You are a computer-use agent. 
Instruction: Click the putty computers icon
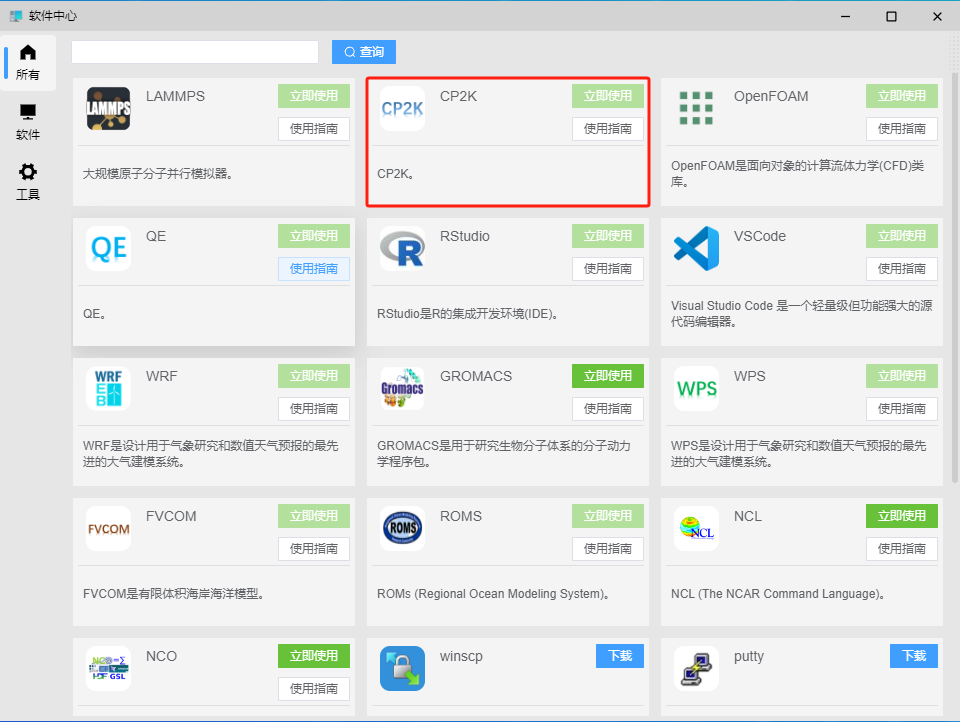(696, 669)
